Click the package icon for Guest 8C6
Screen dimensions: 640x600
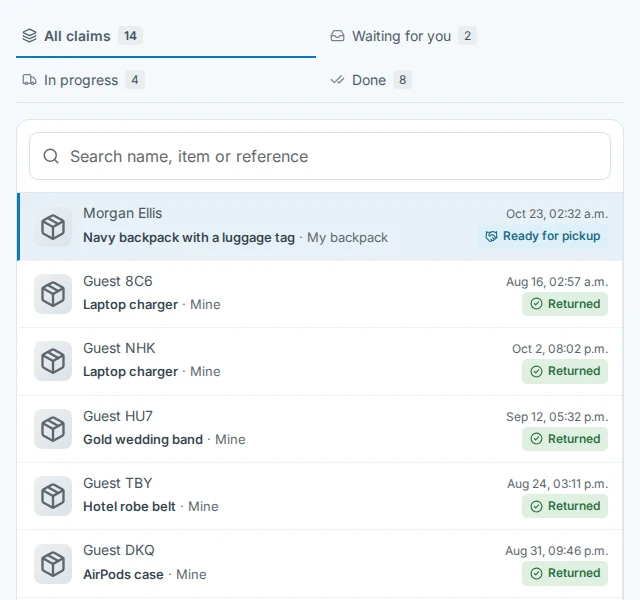tap(53, 294)
